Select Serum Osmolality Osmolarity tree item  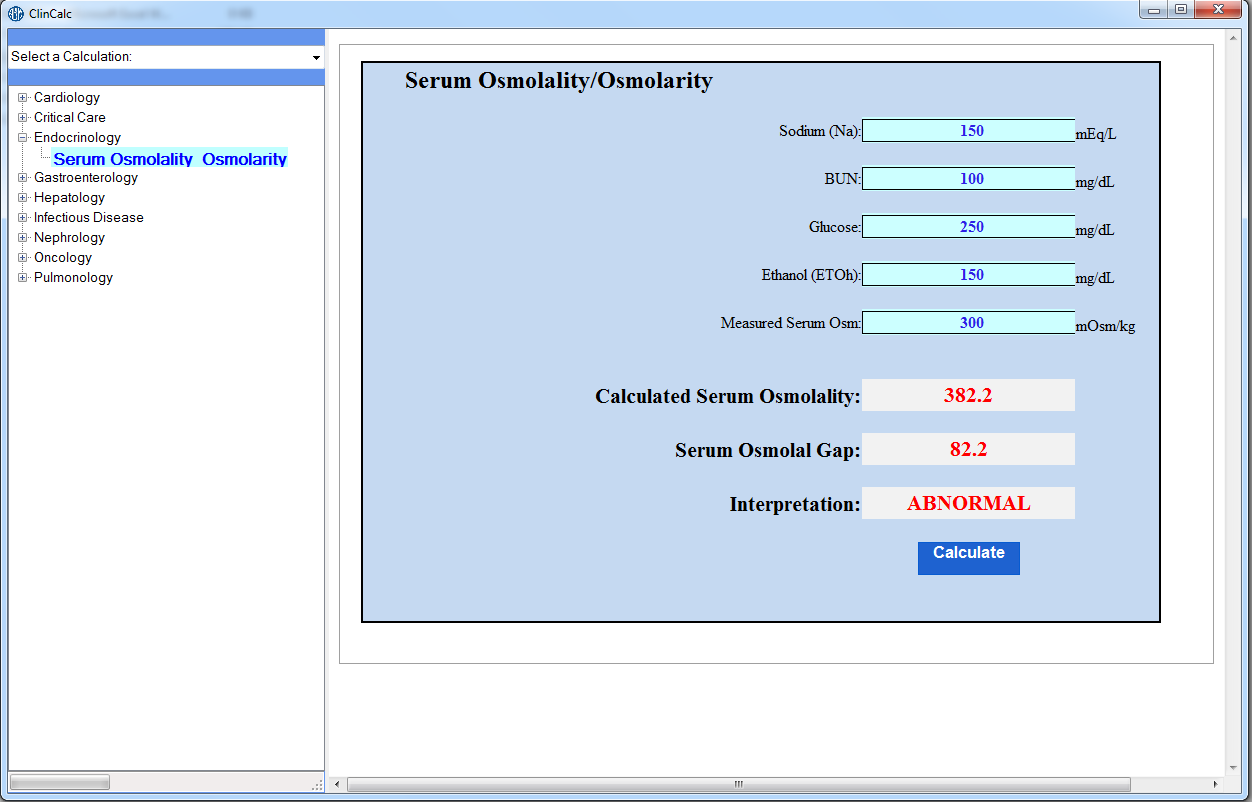[x=170, y=159]
